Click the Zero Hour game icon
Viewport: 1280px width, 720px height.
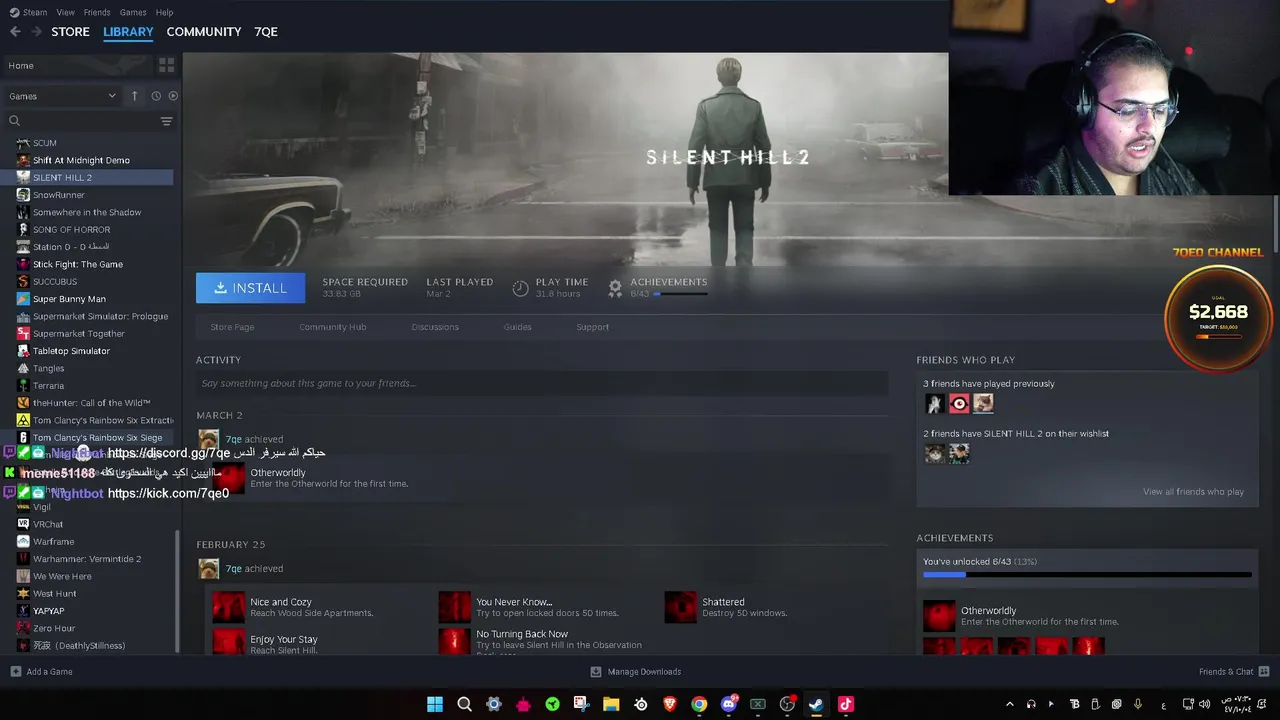(x=23, y=628)
